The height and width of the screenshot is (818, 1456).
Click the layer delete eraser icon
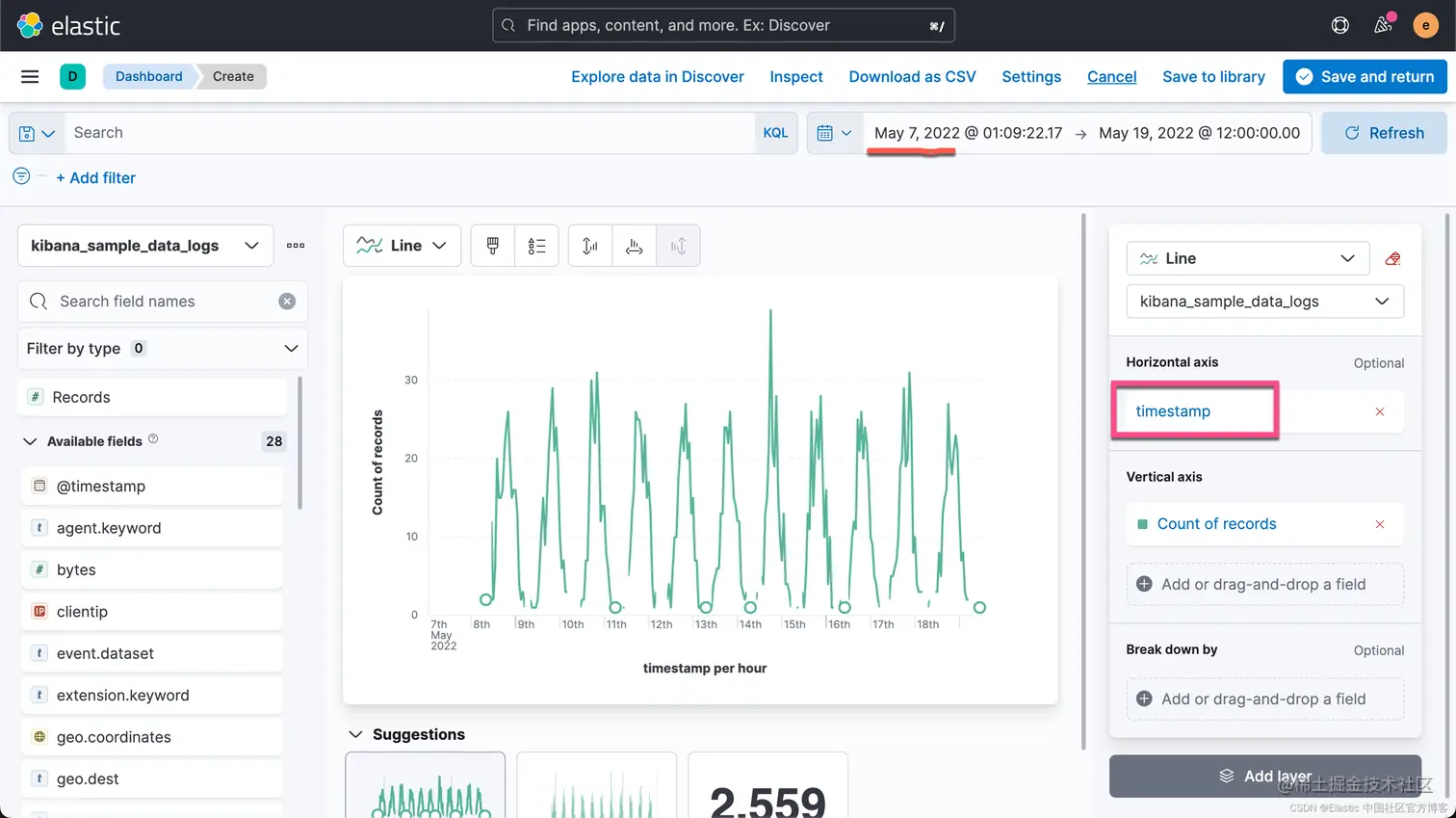point(1392,258)
